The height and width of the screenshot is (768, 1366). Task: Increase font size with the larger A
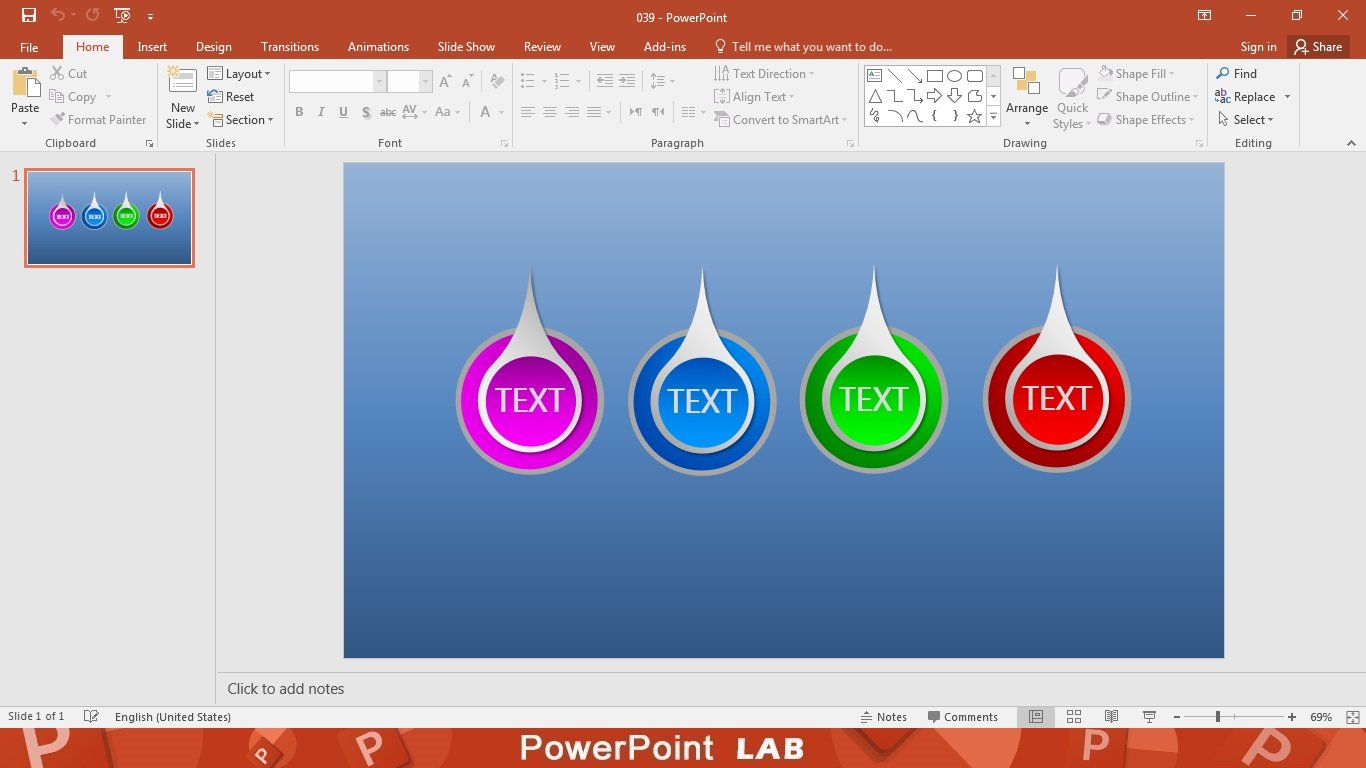pyautogui.click(x=445, y=82)
